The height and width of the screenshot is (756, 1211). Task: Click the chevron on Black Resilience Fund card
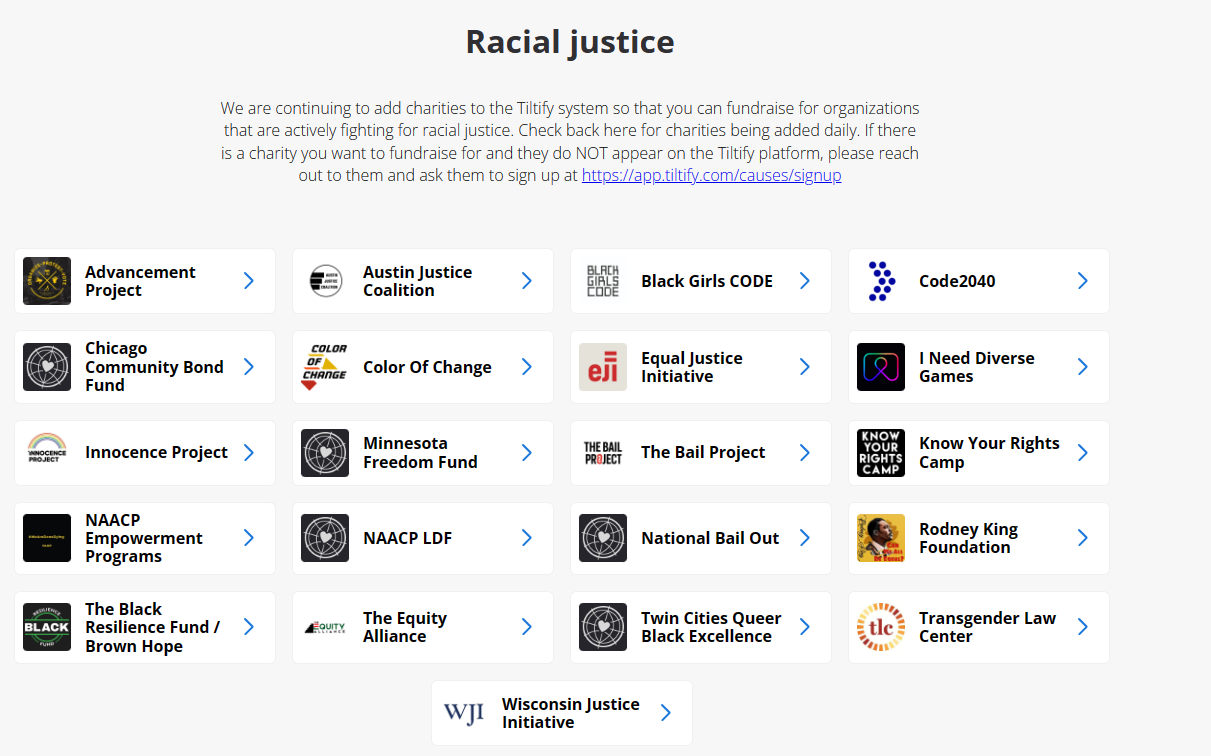(x=249, y=627)
